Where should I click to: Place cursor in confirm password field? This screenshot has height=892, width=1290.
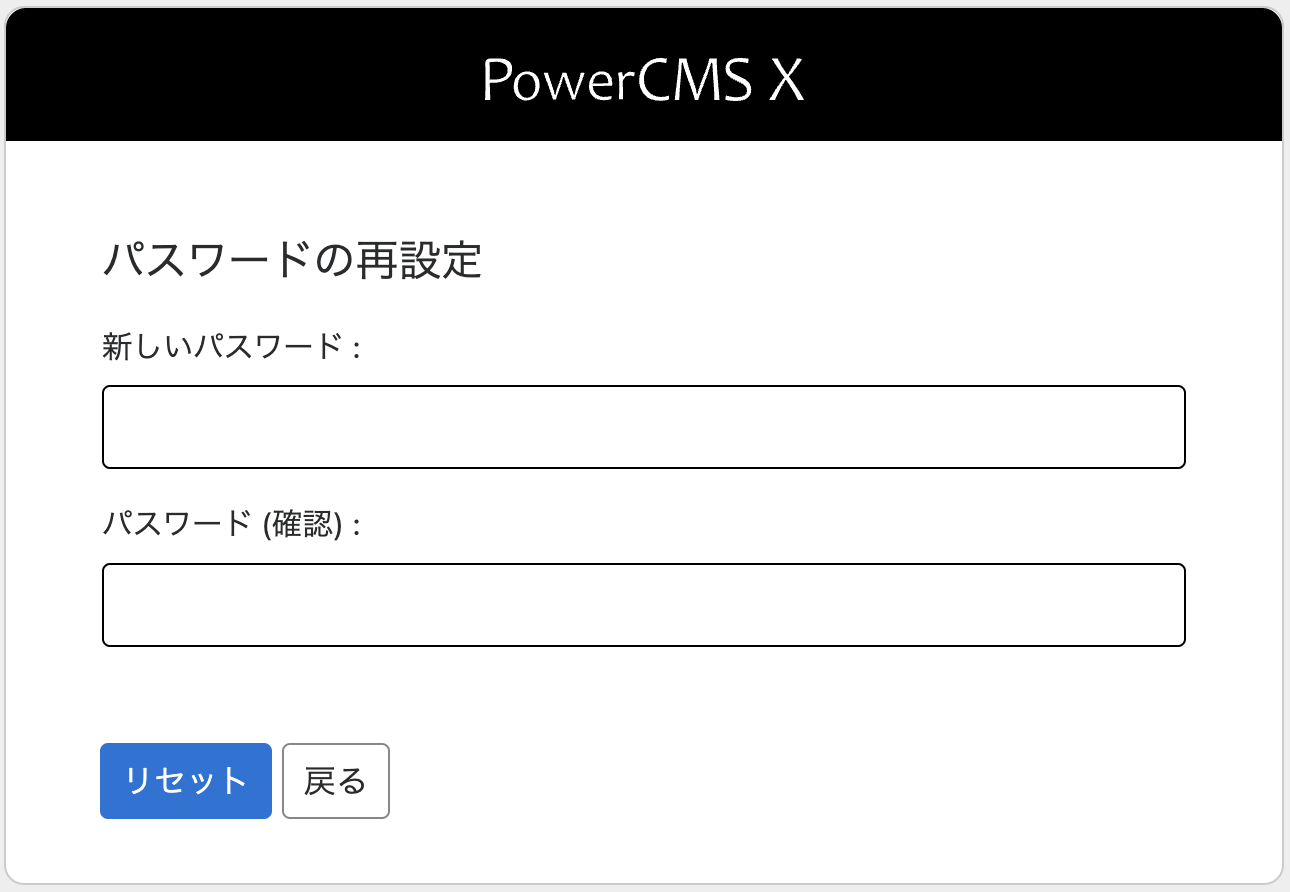pyautogui.click(x=644, y=605)
